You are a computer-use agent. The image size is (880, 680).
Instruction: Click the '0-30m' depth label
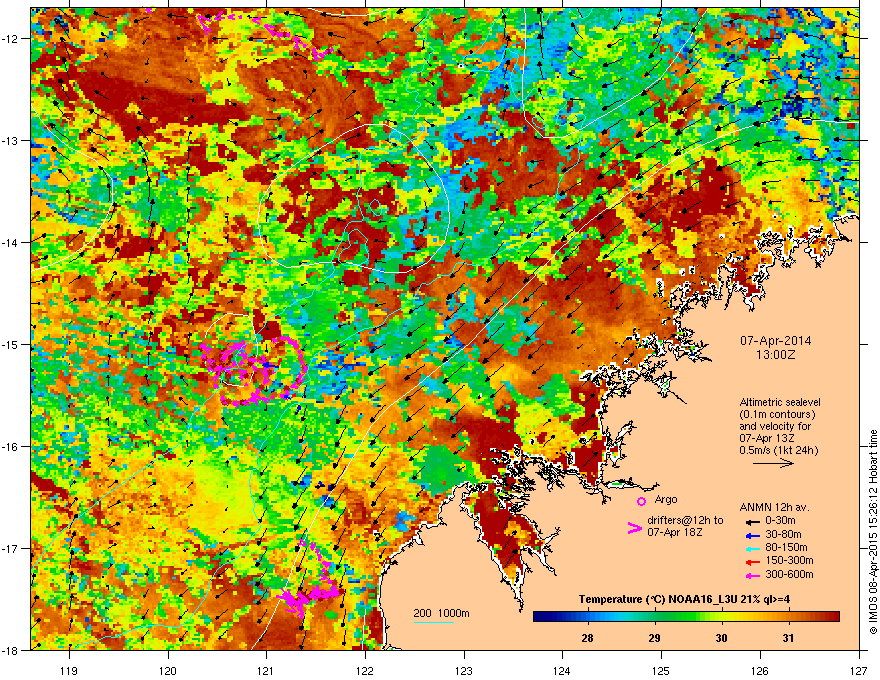[780, 521]
